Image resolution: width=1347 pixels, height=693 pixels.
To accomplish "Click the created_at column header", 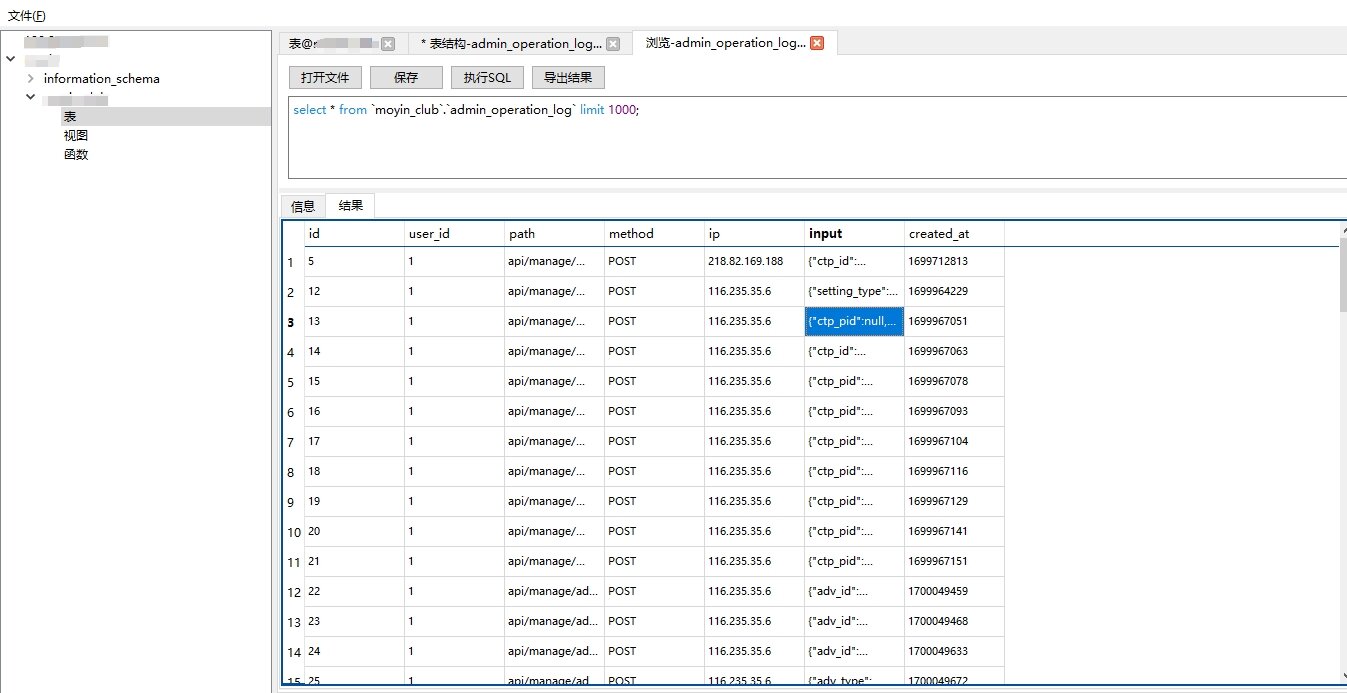I will click(954, 234).
